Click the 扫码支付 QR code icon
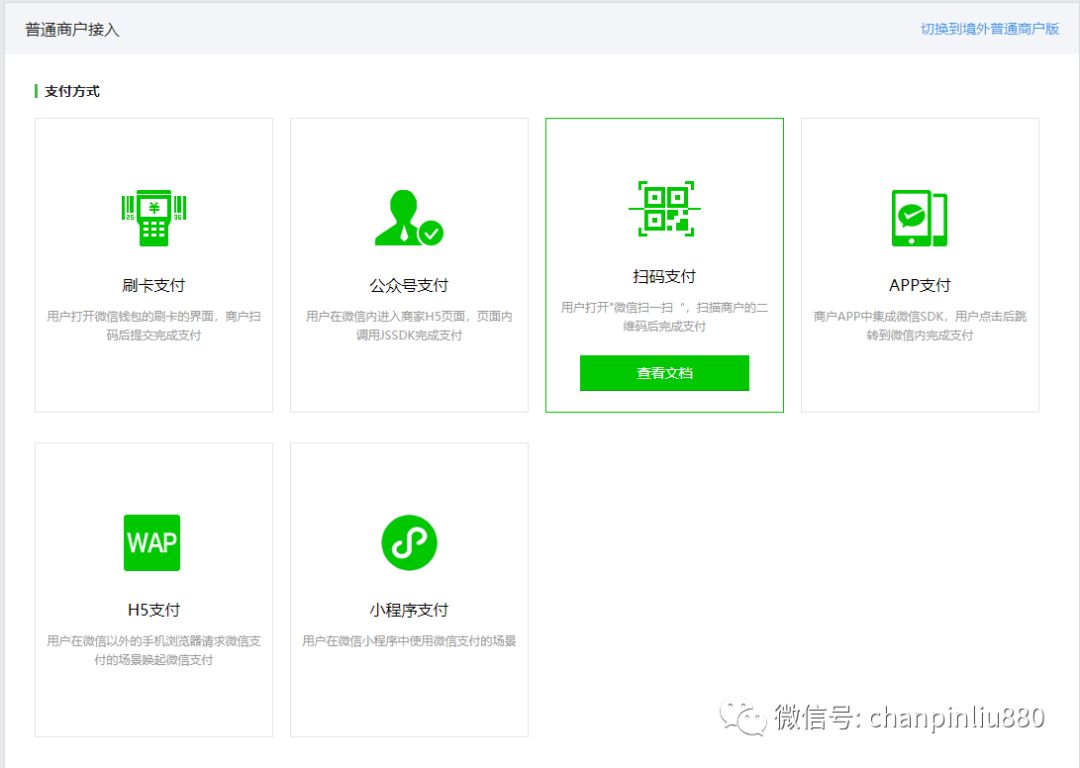 (x=665, y=209)
